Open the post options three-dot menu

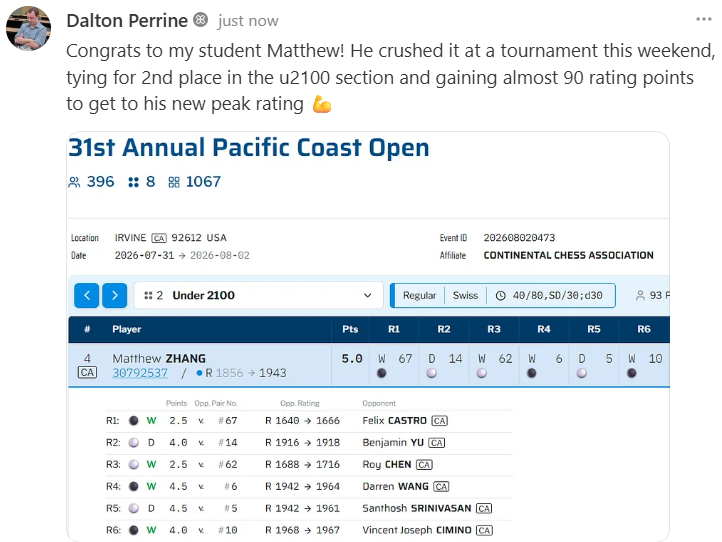(704, 19)
